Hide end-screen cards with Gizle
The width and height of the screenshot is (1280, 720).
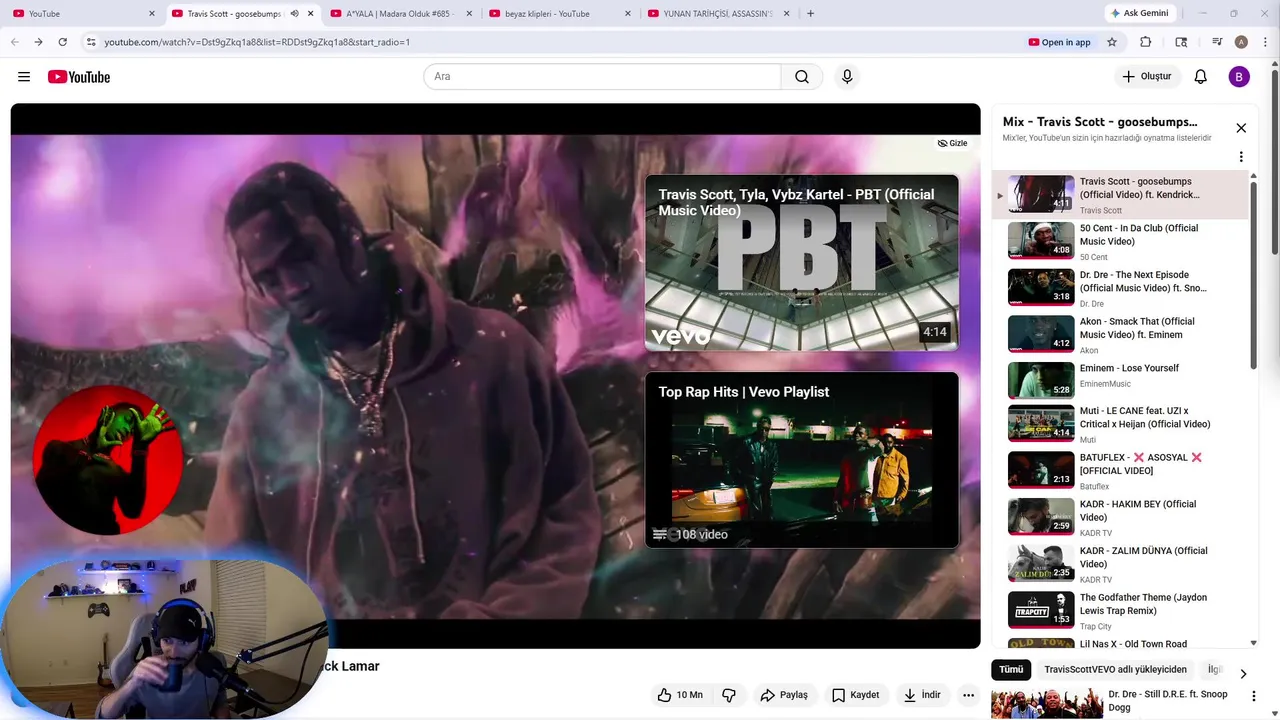coord(952,143)
